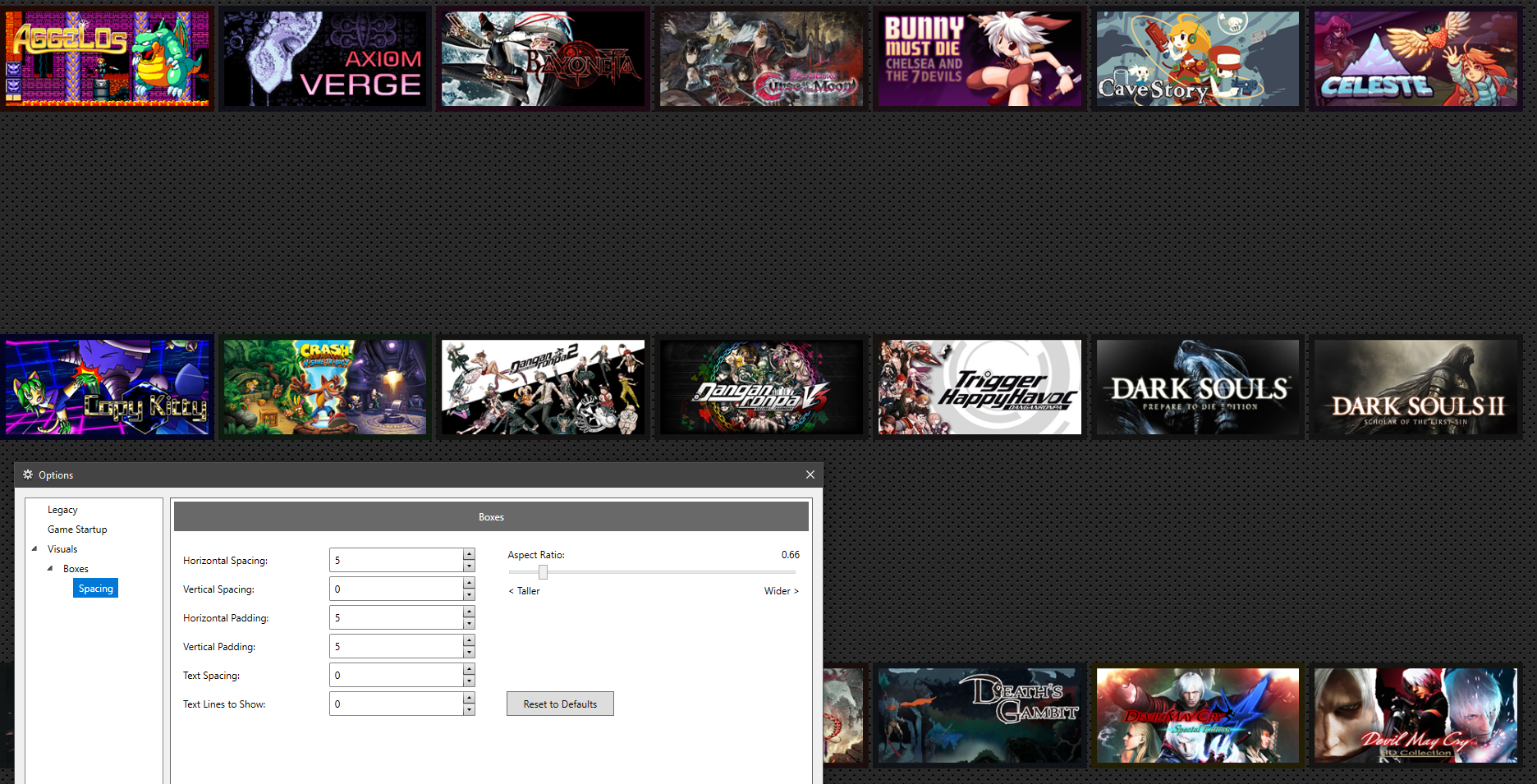Collapse the Boxes tree node arrow
1537x784 pixels.
pos(50,569)
